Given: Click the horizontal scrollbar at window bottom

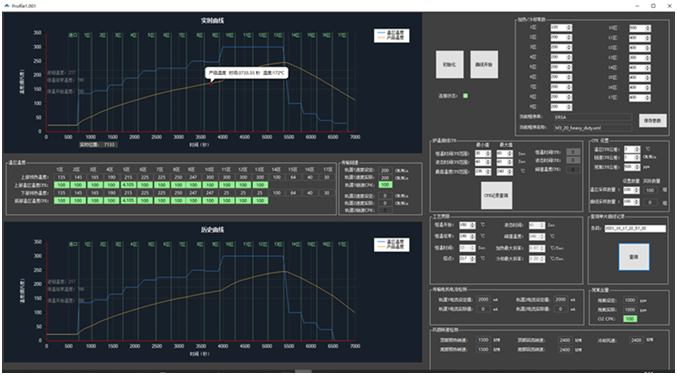Looking at the screenshot, I should pos(303,371).
